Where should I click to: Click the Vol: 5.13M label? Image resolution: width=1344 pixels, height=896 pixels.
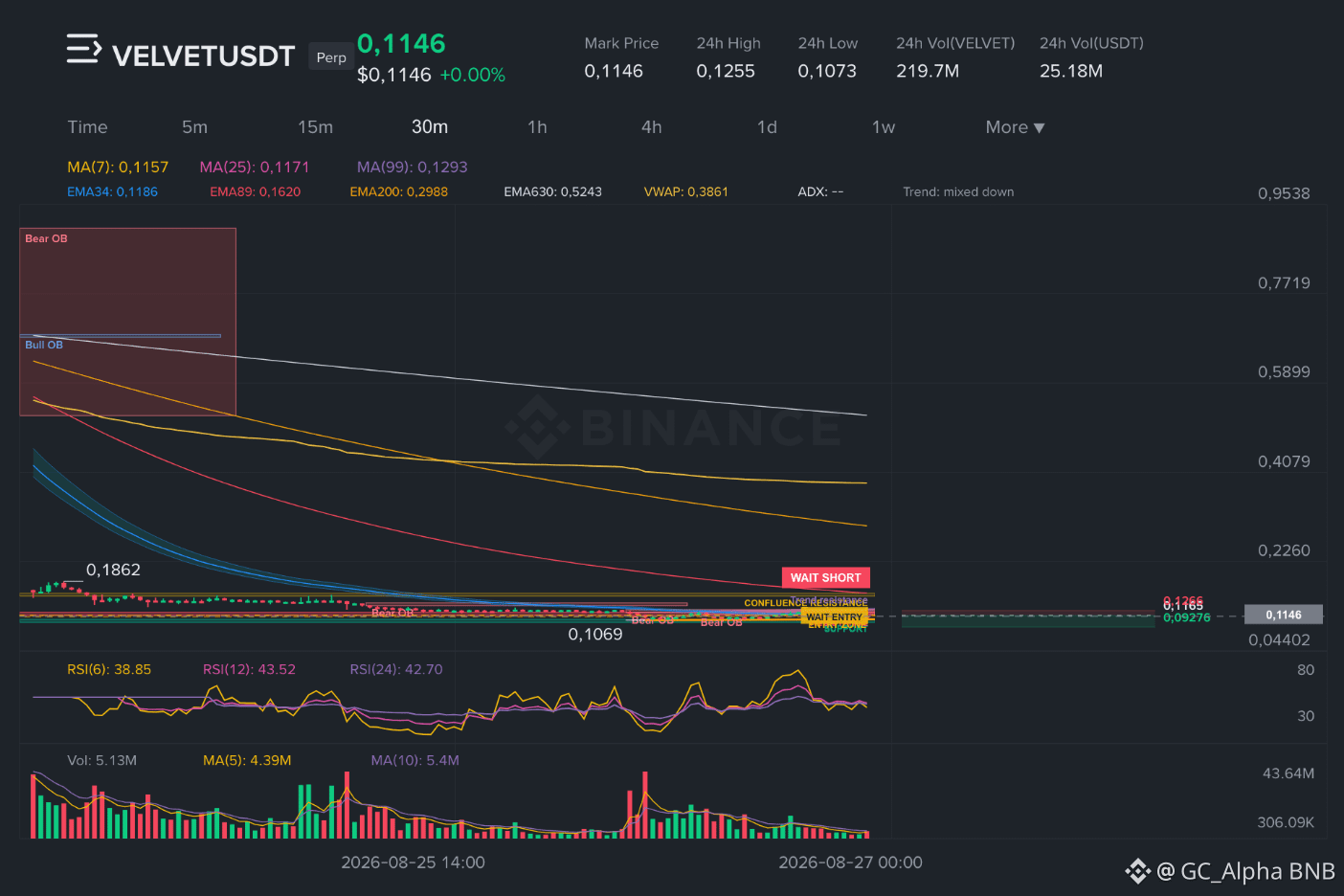point(101,760)
